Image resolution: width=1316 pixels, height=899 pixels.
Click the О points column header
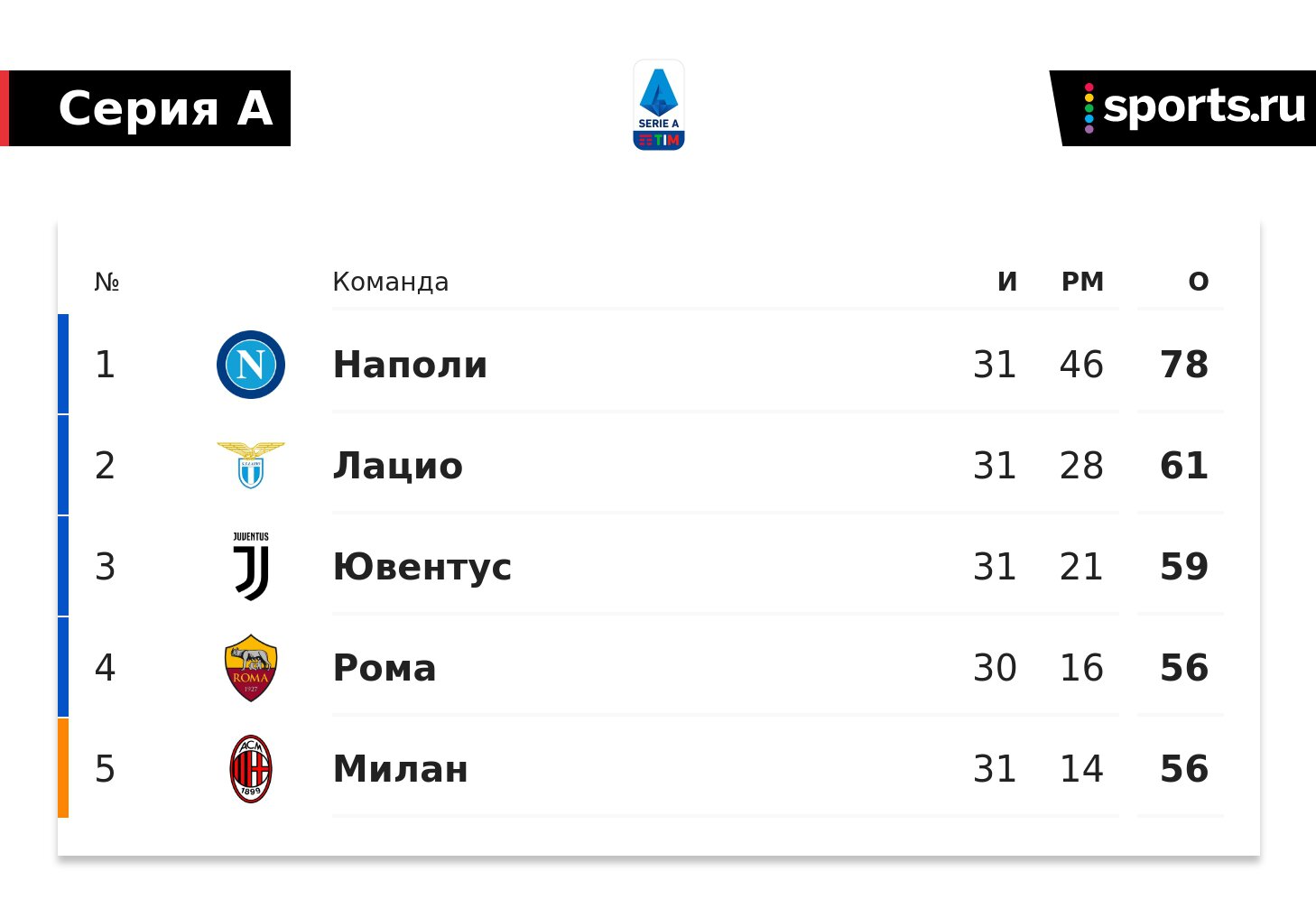point(1199,282)
